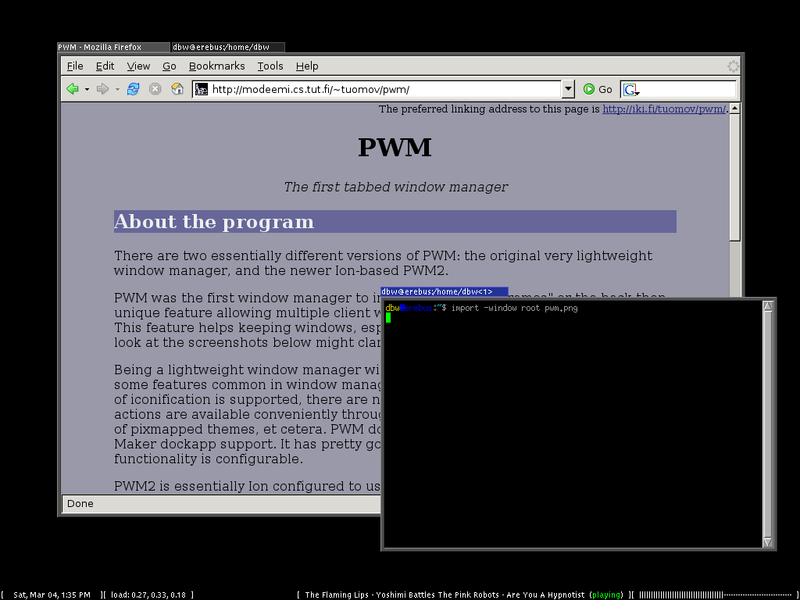Click the 'Done' status bar text

80,504
